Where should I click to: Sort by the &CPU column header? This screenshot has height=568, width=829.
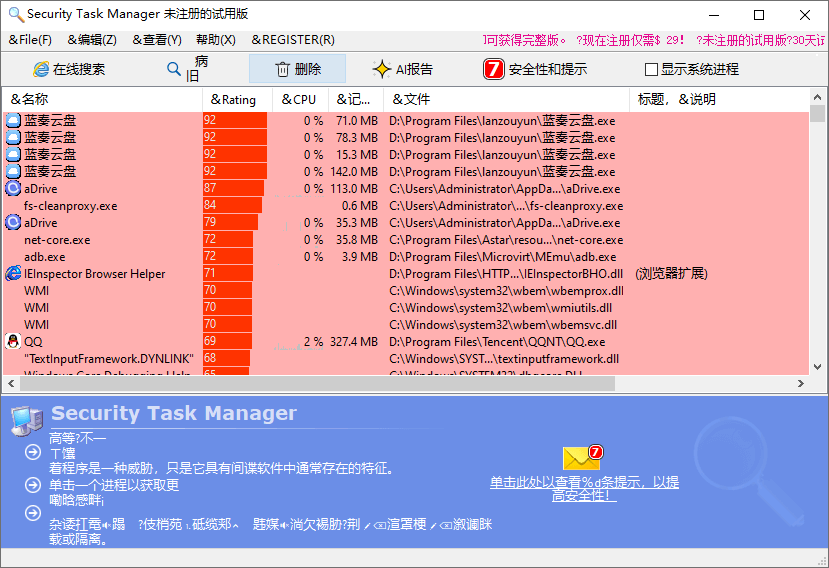pyautogui.click(x=300, y=99)
